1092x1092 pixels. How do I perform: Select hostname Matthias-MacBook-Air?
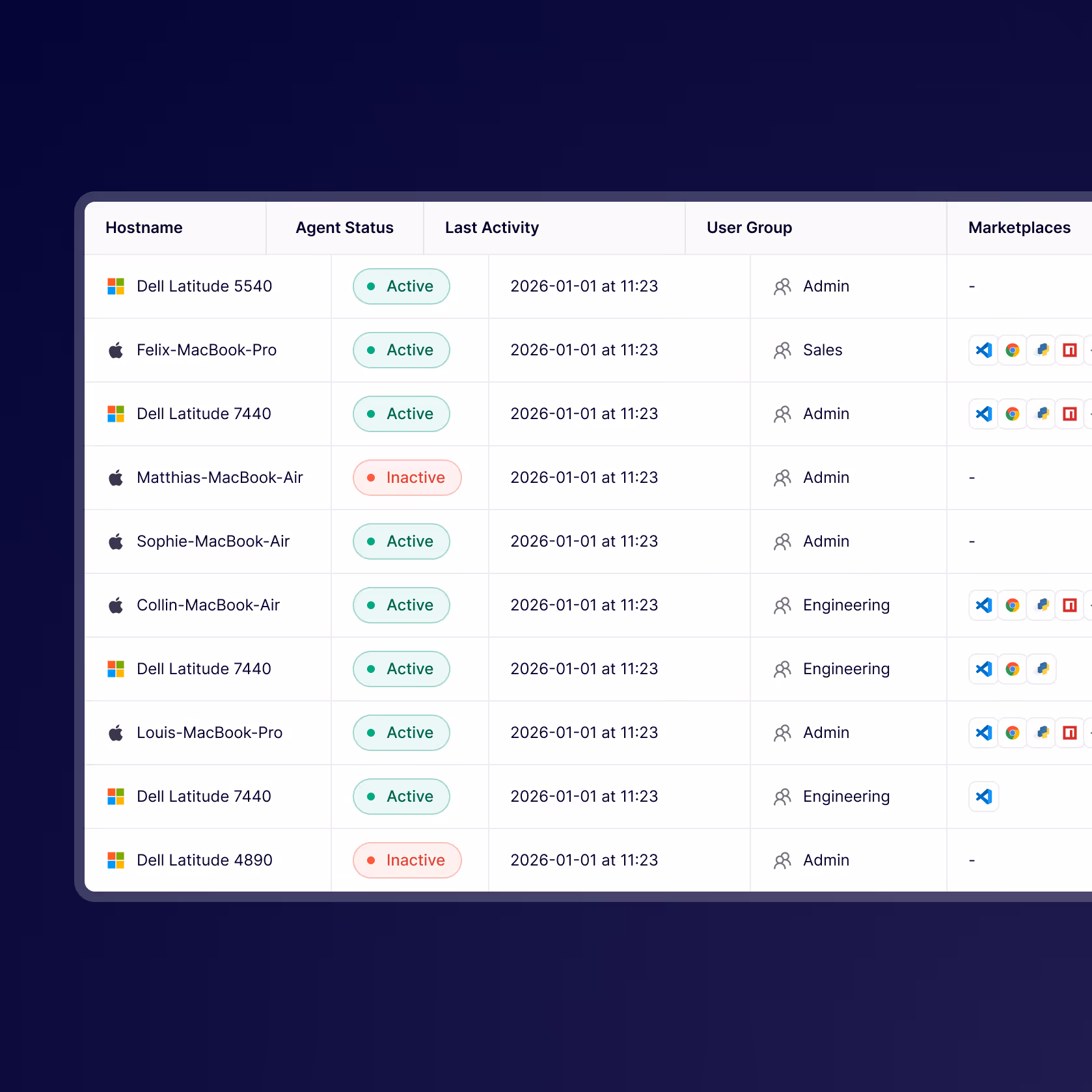click(220, 478)
